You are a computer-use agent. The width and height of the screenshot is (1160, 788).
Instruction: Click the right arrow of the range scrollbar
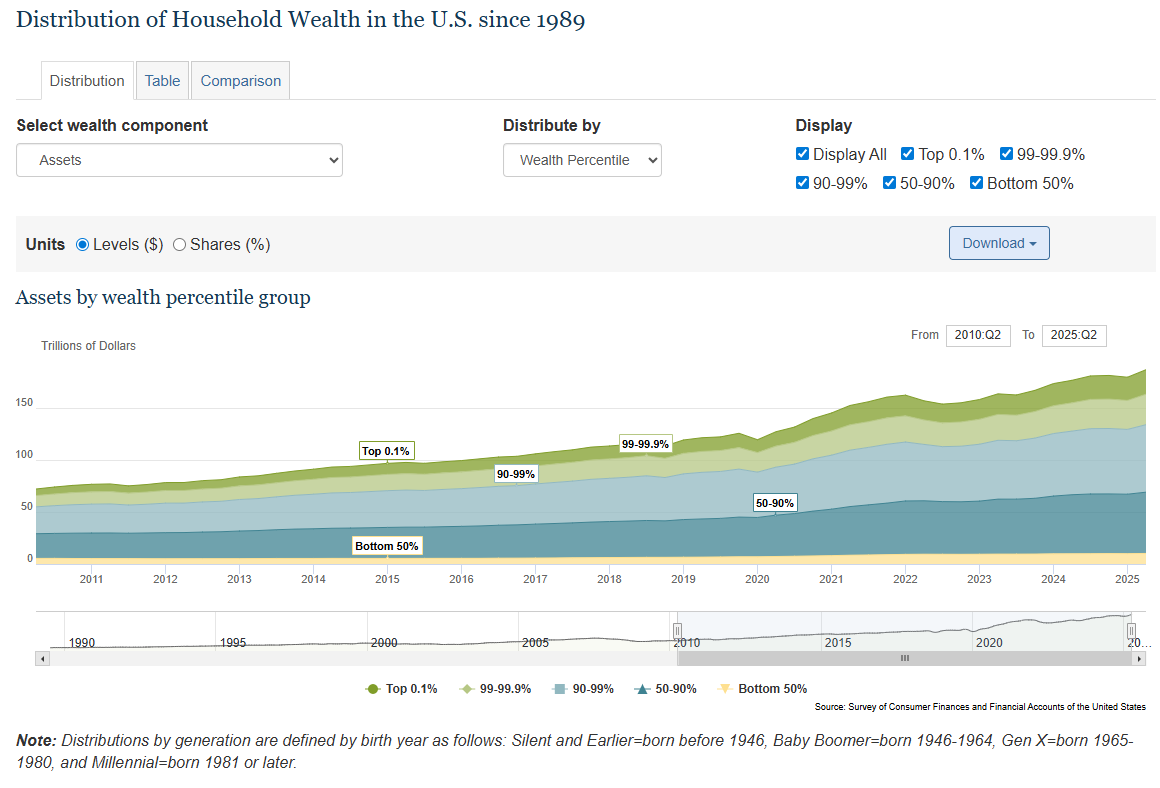point(1139,658)
